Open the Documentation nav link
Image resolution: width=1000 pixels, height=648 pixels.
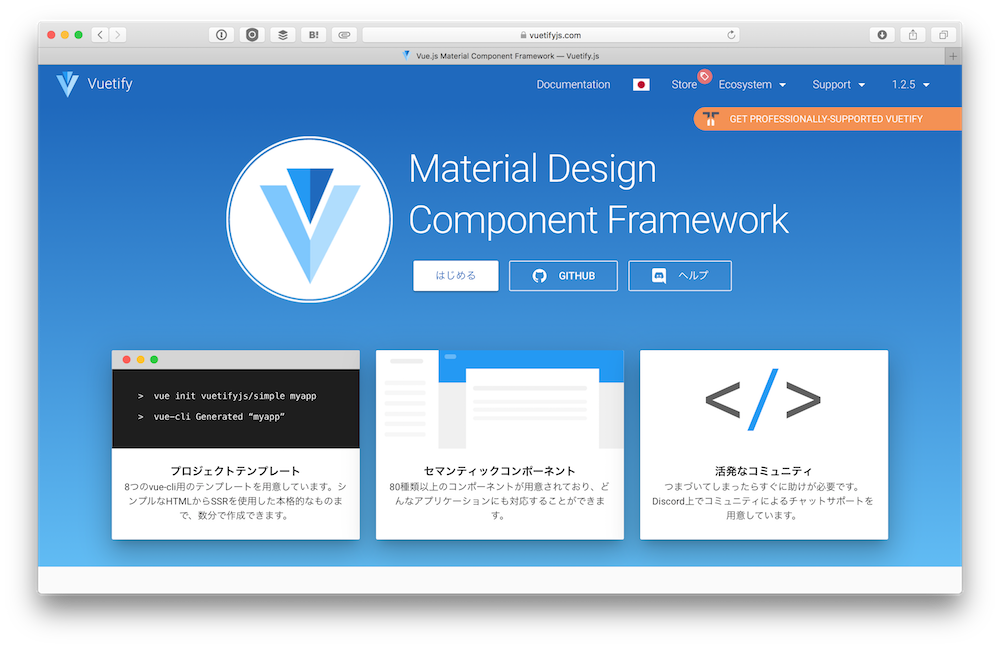pyautogui.click(x=573, y=85)
